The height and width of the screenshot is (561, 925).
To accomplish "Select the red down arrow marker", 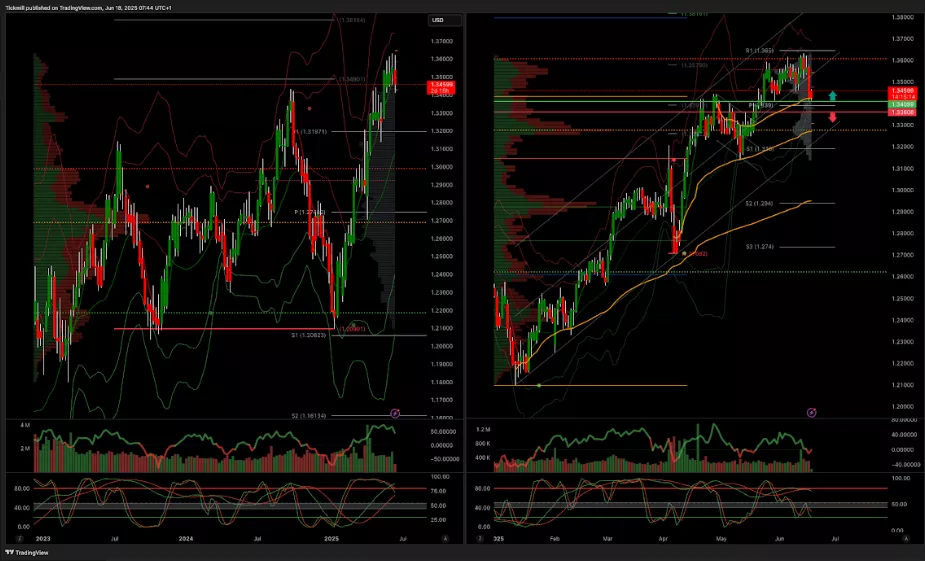I will point(832,118).
